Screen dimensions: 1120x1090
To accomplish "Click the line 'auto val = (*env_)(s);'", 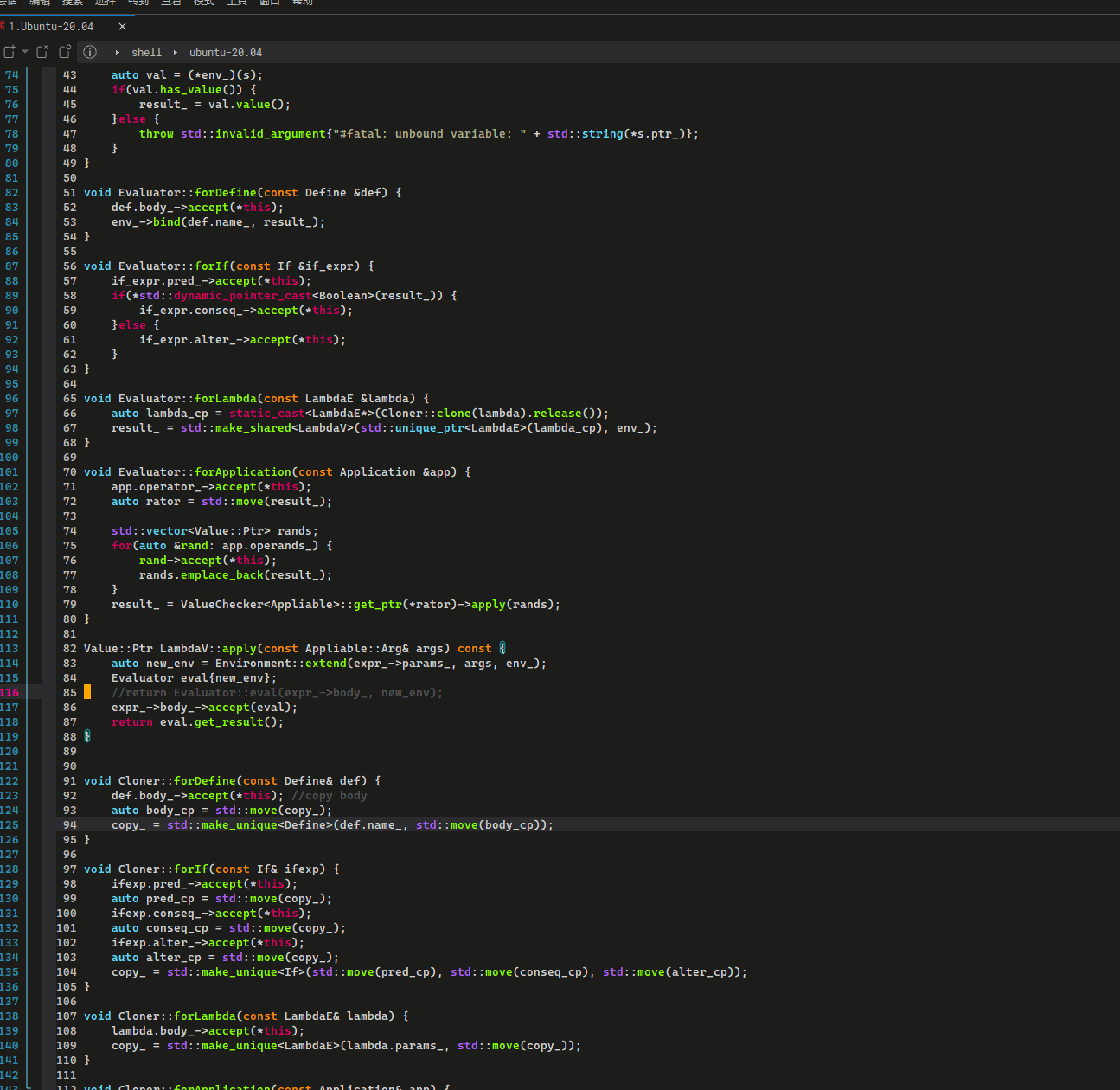I will pos(187,75).
